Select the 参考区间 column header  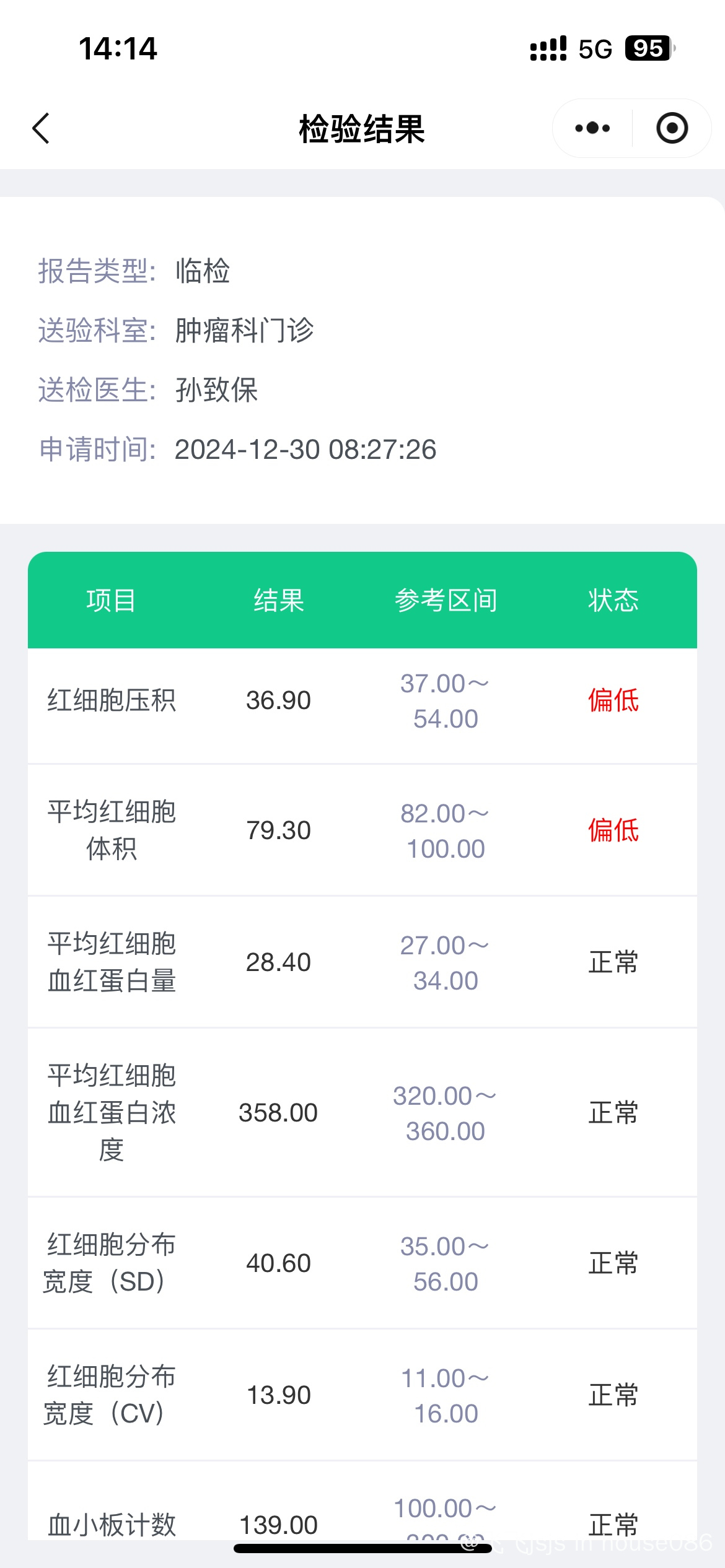pyautogui.click(x=446, y=600)
